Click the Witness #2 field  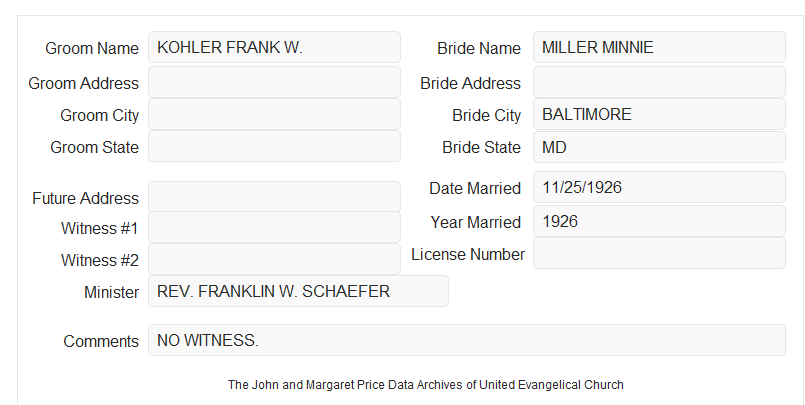[x=274, y=259]
